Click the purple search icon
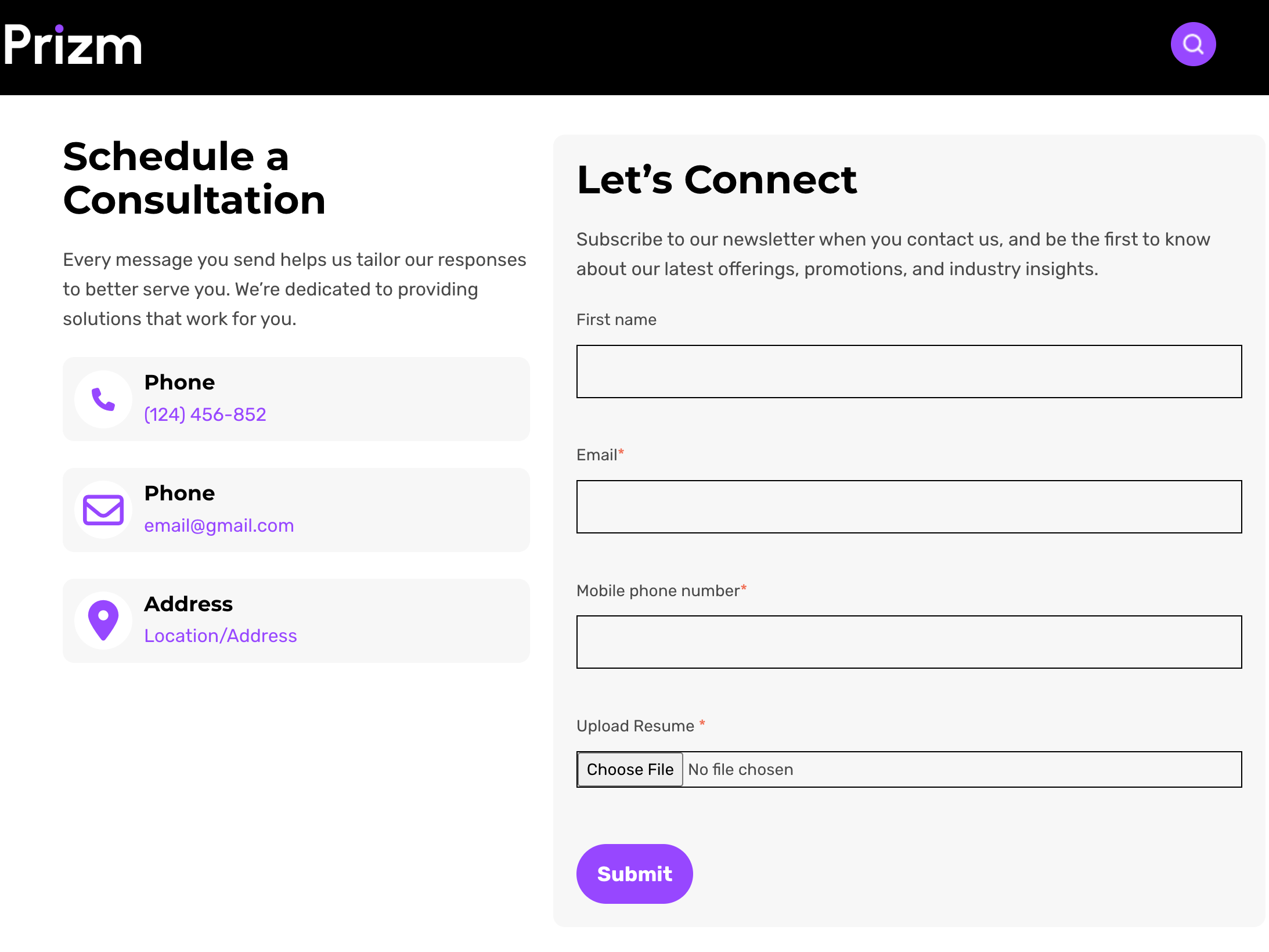This screenshot has width=1269, height=952. (1193, 44)
